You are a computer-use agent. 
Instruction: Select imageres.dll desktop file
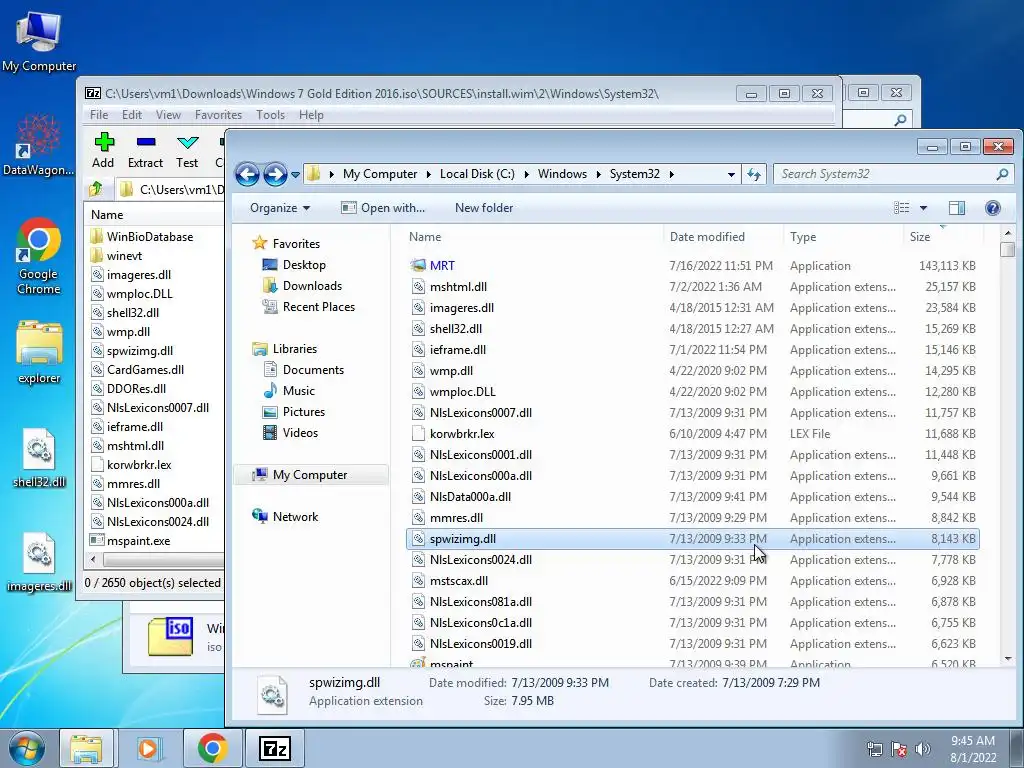[39, 562]
